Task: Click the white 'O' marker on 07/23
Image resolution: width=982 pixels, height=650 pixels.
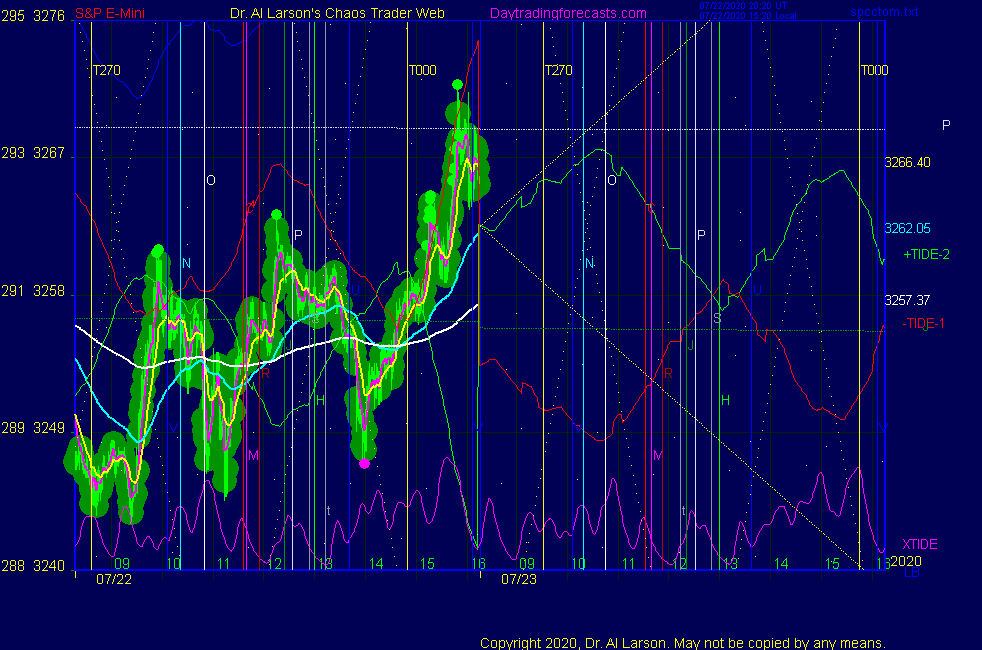Action: tap(612, 180)
